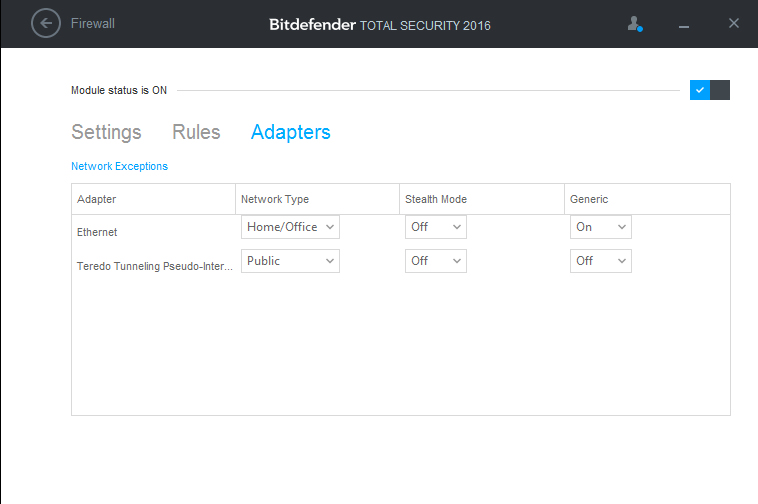This screenshot has height=504, width=758.
Task: Minimize the Bitdefender window
Action: point(684,27)
